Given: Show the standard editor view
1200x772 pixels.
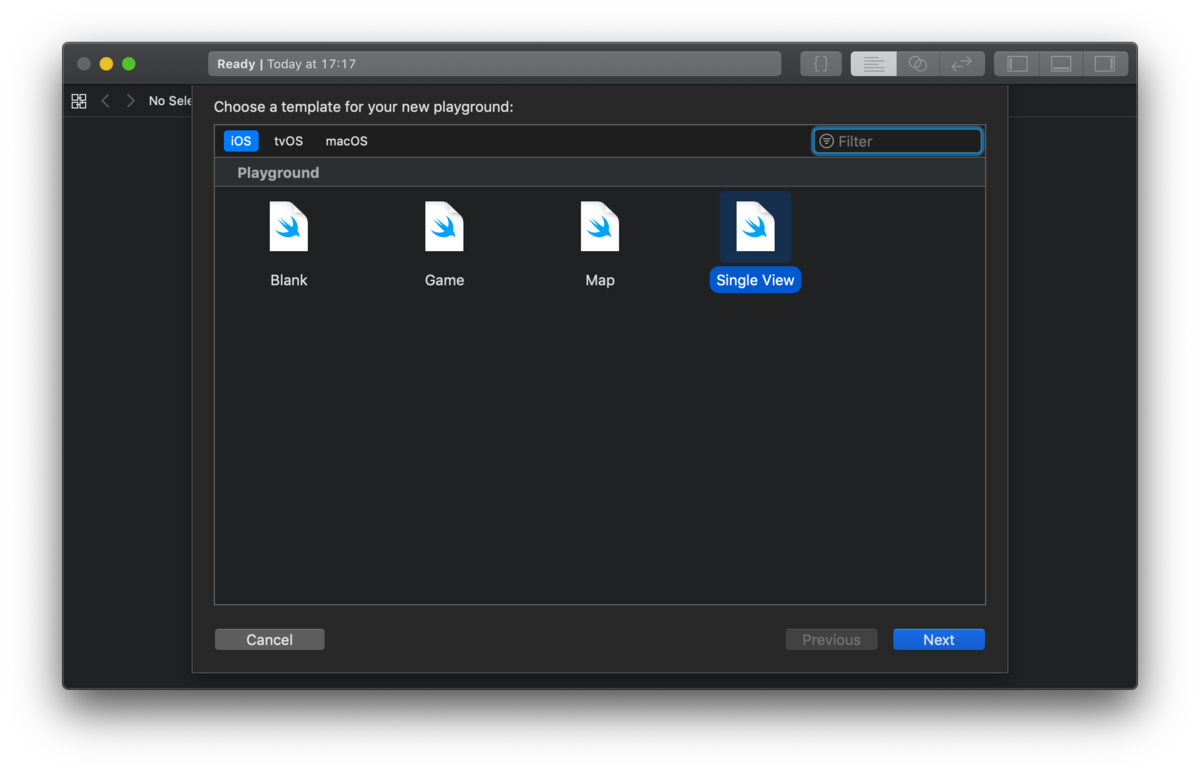Looking at the screenshot, I should pyautogui.click(x=873, y=64).
